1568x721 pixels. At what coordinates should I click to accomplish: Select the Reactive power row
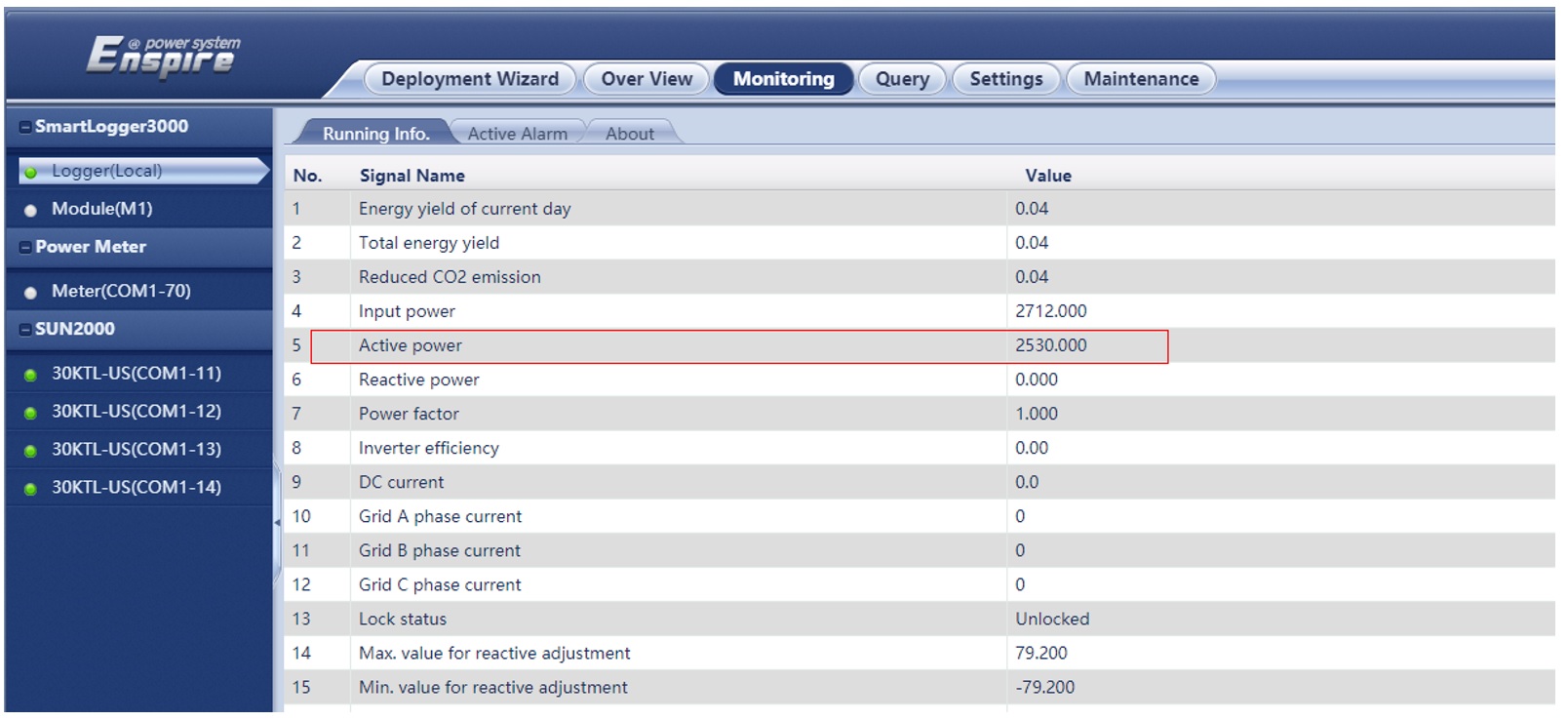(x=919, y=380)
